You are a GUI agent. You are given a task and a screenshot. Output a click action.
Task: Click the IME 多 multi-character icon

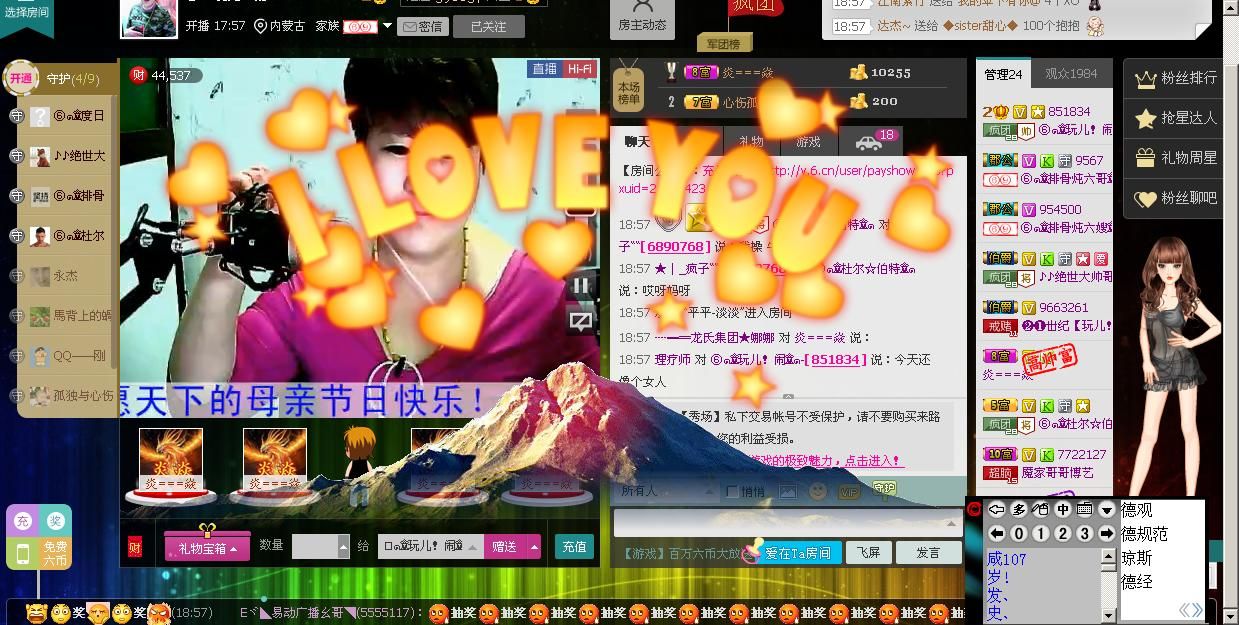point(1018,509)
